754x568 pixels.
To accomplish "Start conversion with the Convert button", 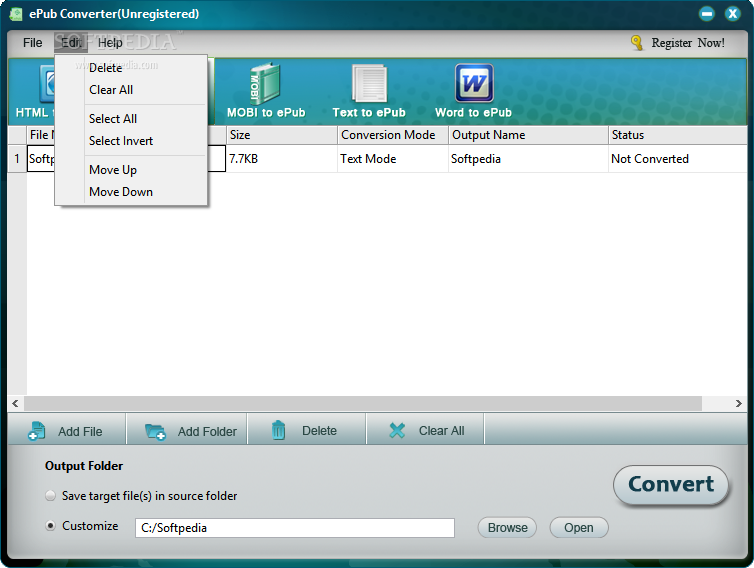I will (x=671, y=484).
